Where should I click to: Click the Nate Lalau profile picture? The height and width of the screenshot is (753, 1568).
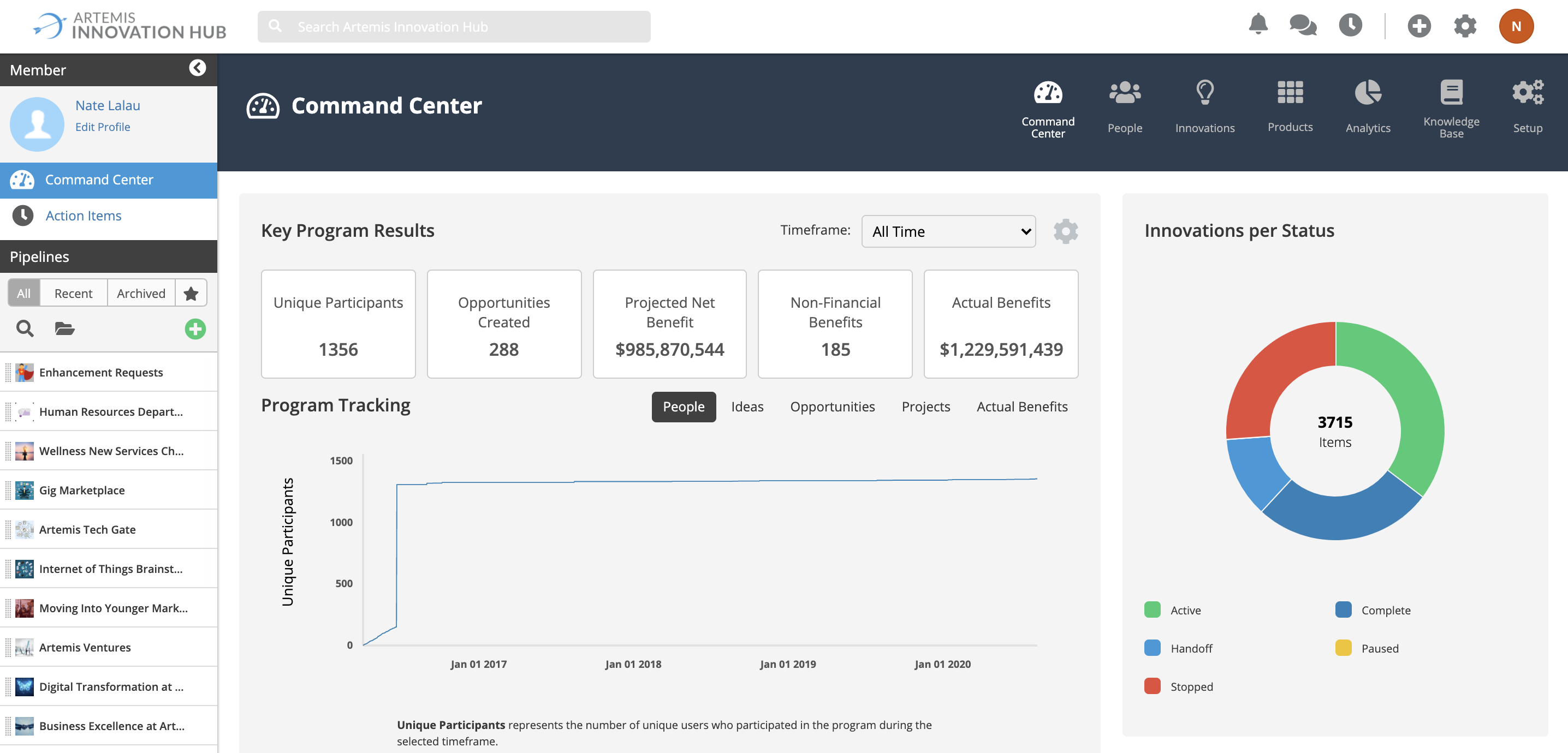(x=37, y=124)
